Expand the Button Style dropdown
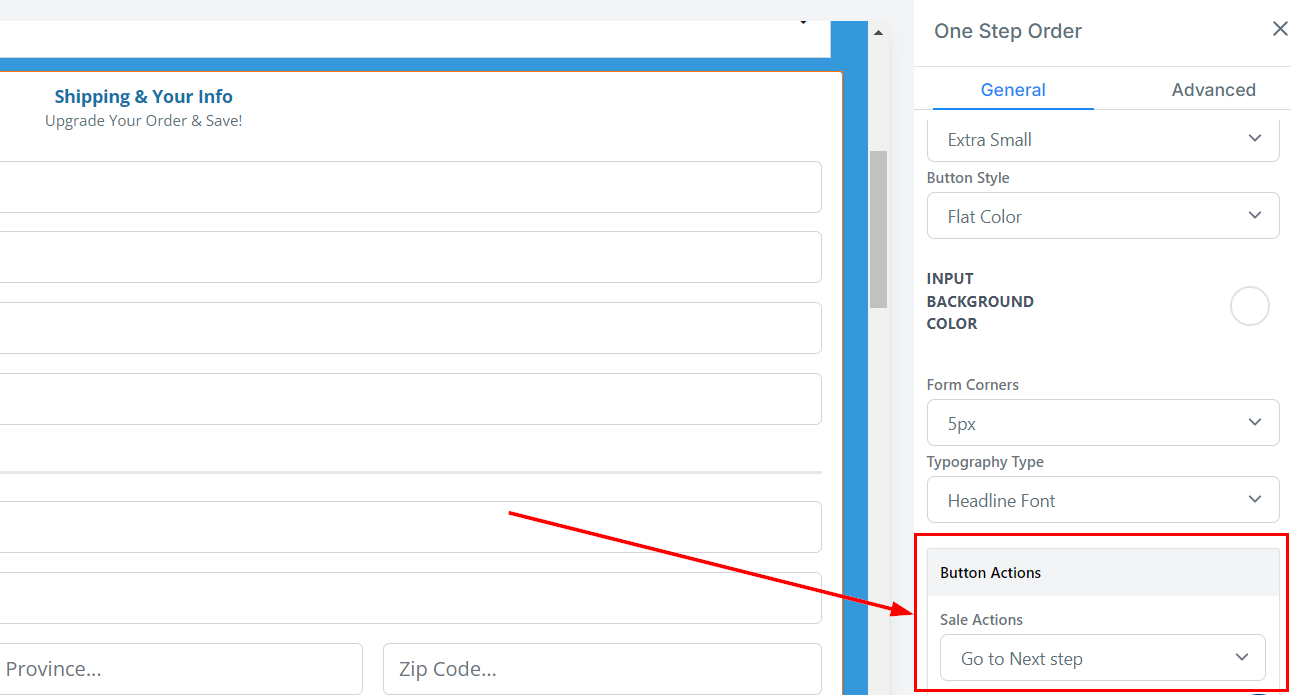 pyautogui.click(x=1102, y=217)
